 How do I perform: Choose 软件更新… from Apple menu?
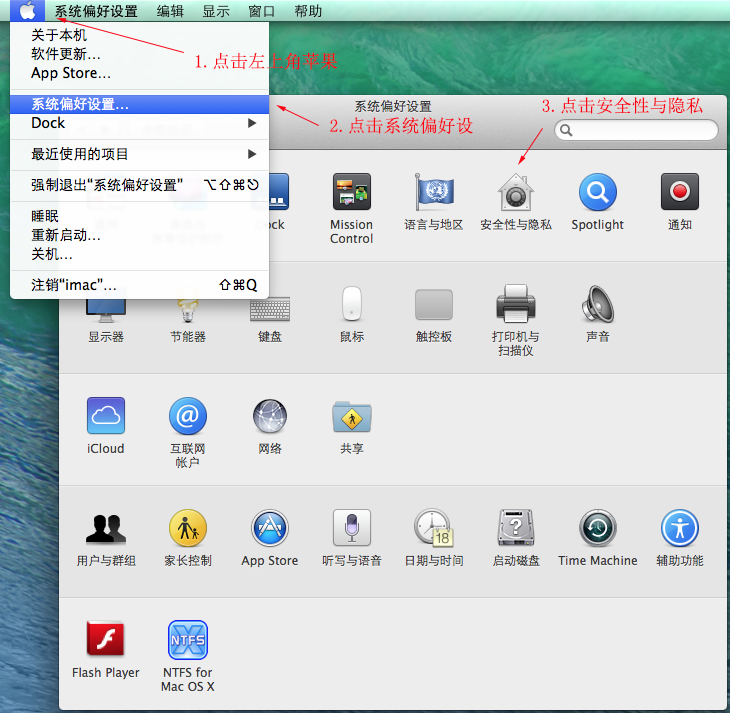139,54
